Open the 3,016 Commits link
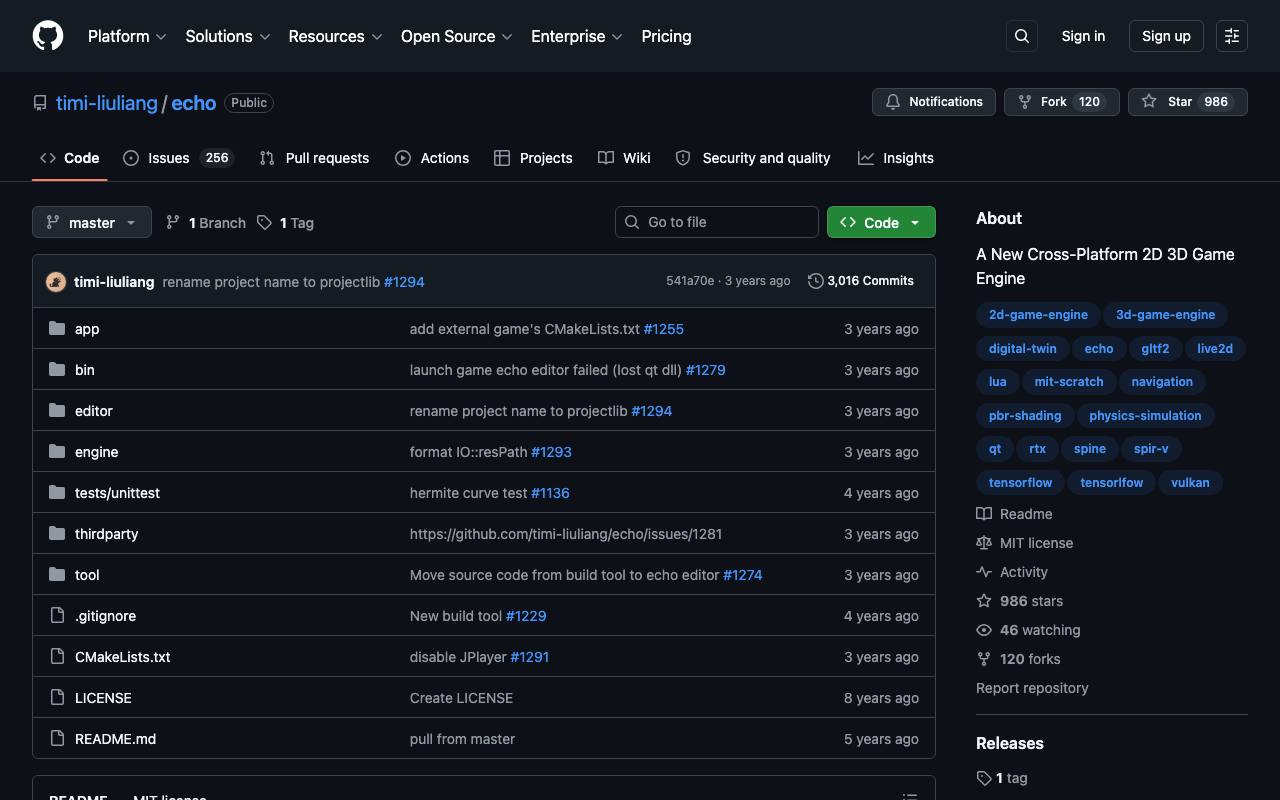This screenshot has width=1280, height=800. click(861, 281)
